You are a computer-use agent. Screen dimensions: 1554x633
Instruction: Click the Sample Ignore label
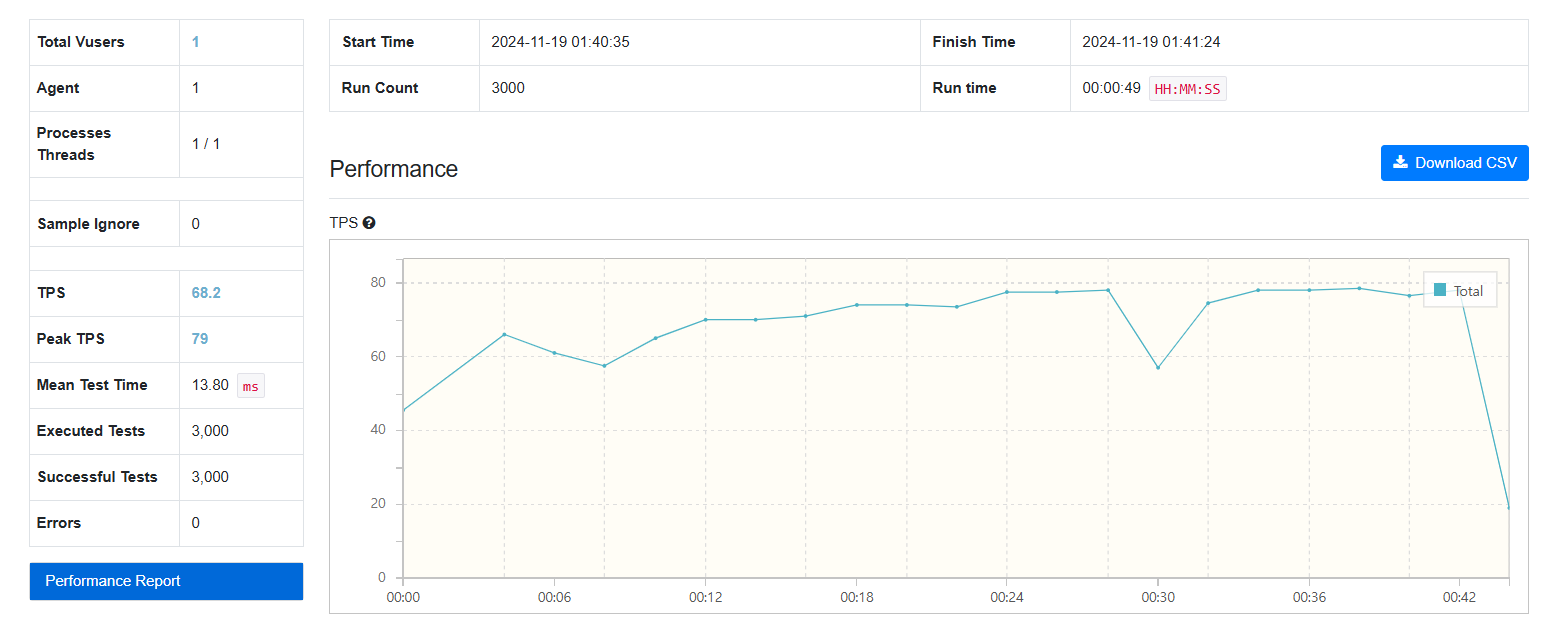(x=88, y=224)
